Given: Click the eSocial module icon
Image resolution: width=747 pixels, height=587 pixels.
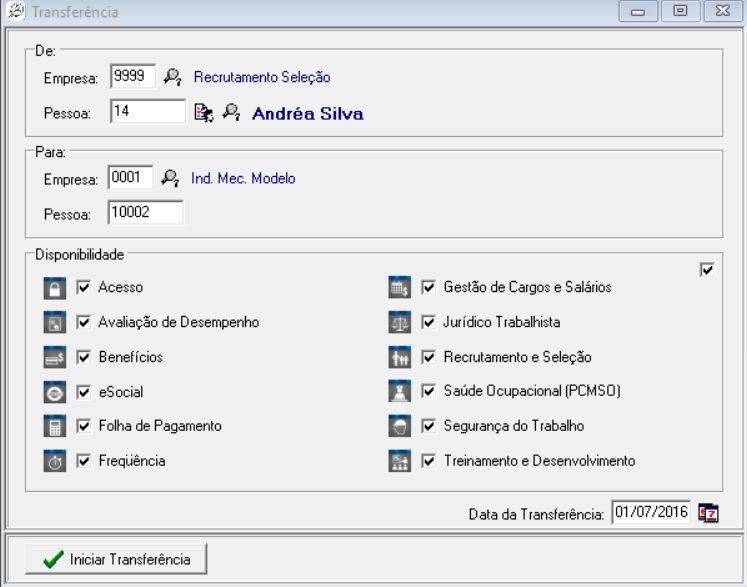Looking at the screenshot, I should 56,392.
